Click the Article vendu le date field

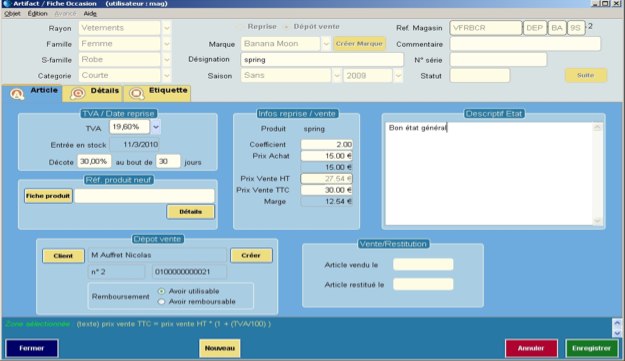423,265
